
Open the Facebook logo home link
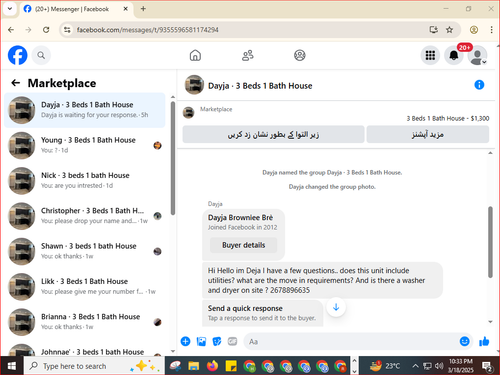pos(17,55)
